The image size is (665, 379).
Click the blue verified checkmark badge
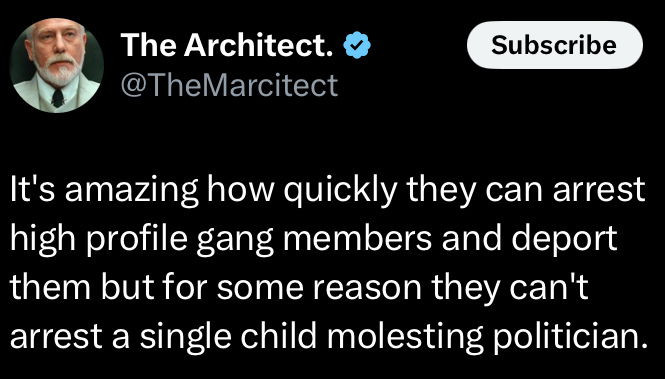pos(357,45)
